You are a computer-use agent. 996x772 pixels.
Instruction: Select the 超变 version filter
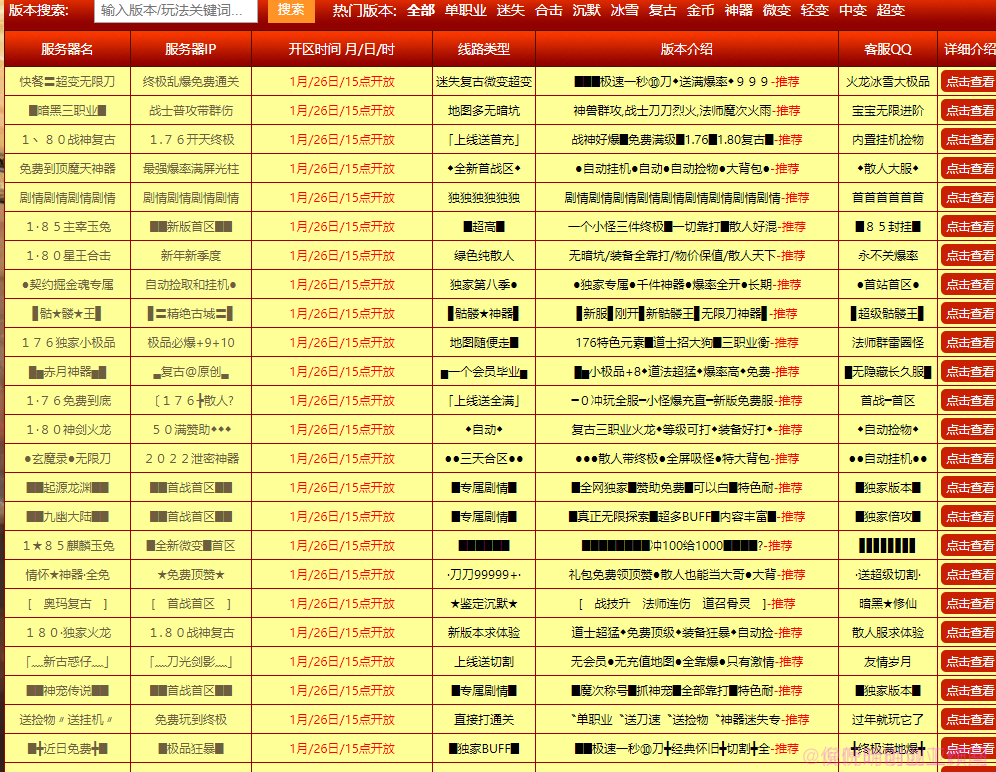point(891,10)
